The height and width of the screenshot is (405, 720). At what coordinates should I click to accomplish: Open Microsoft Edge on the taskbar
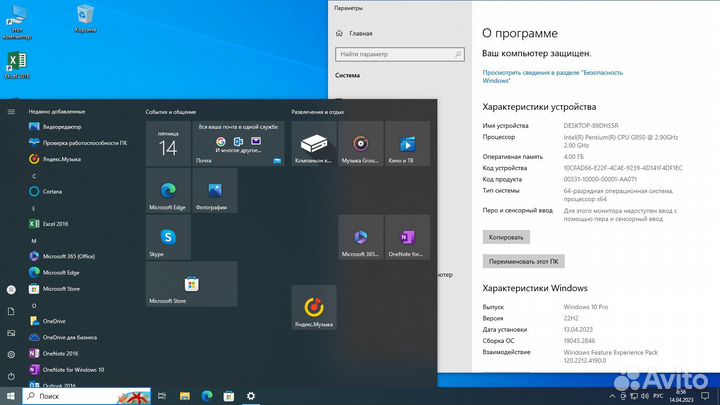[207, 396]
